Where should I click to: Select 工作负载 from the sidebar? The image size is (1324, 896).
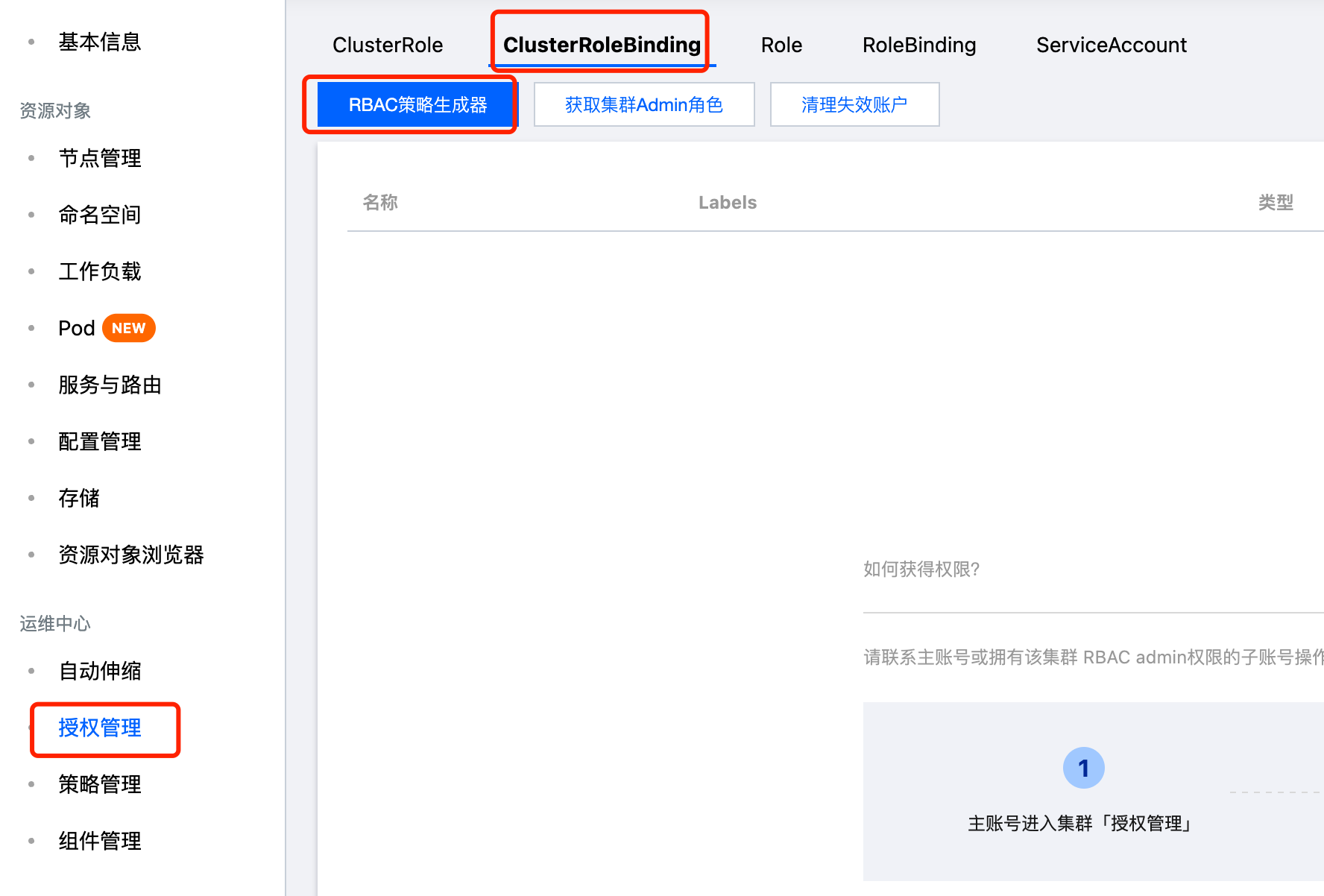(x=100, y=272)
